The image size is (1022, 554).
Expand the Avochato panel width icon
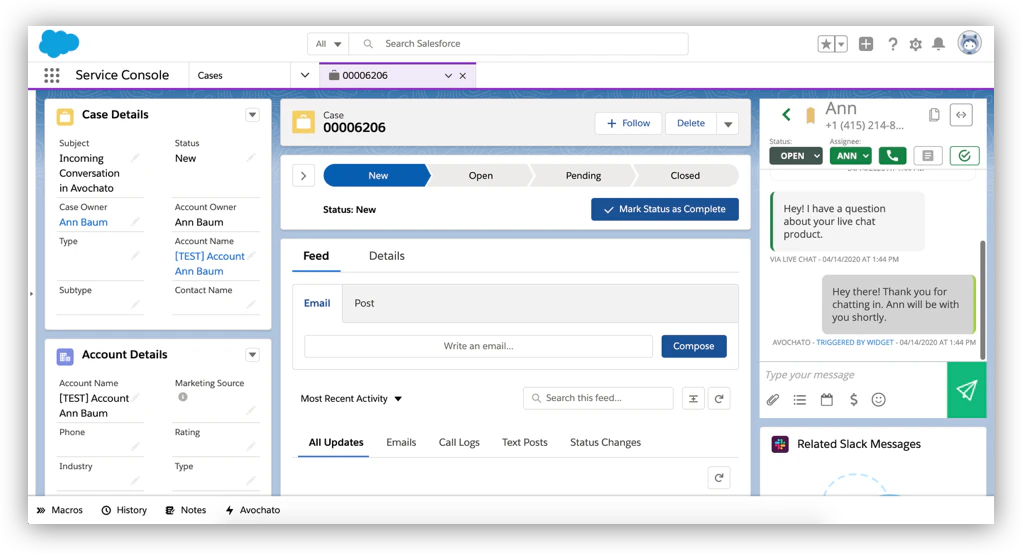(961, 115)
